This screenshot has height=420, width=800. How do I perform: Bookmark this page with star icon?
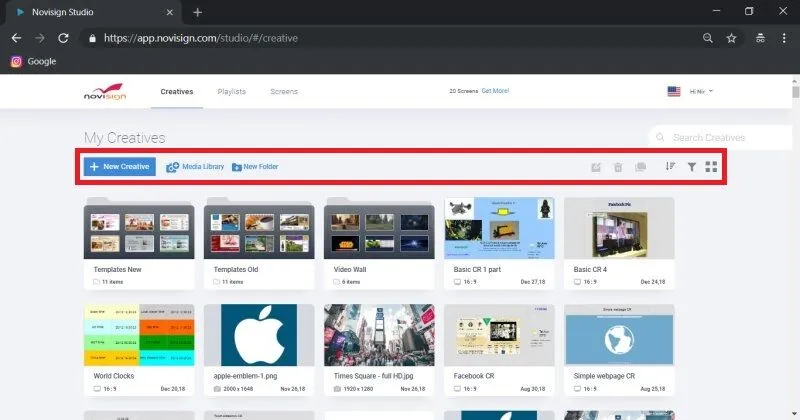[x=731, y=38]
